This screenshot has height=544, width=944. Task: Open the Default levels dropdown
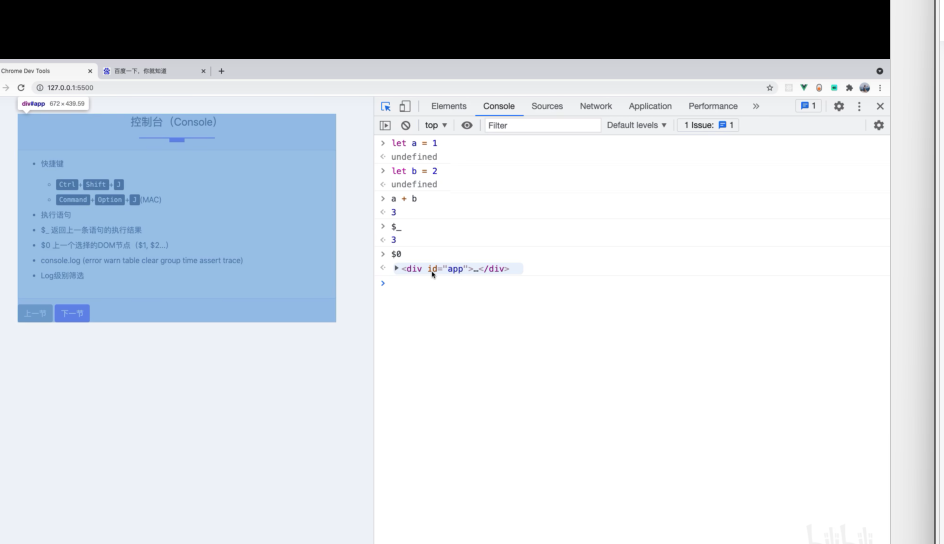pos(636,125)
